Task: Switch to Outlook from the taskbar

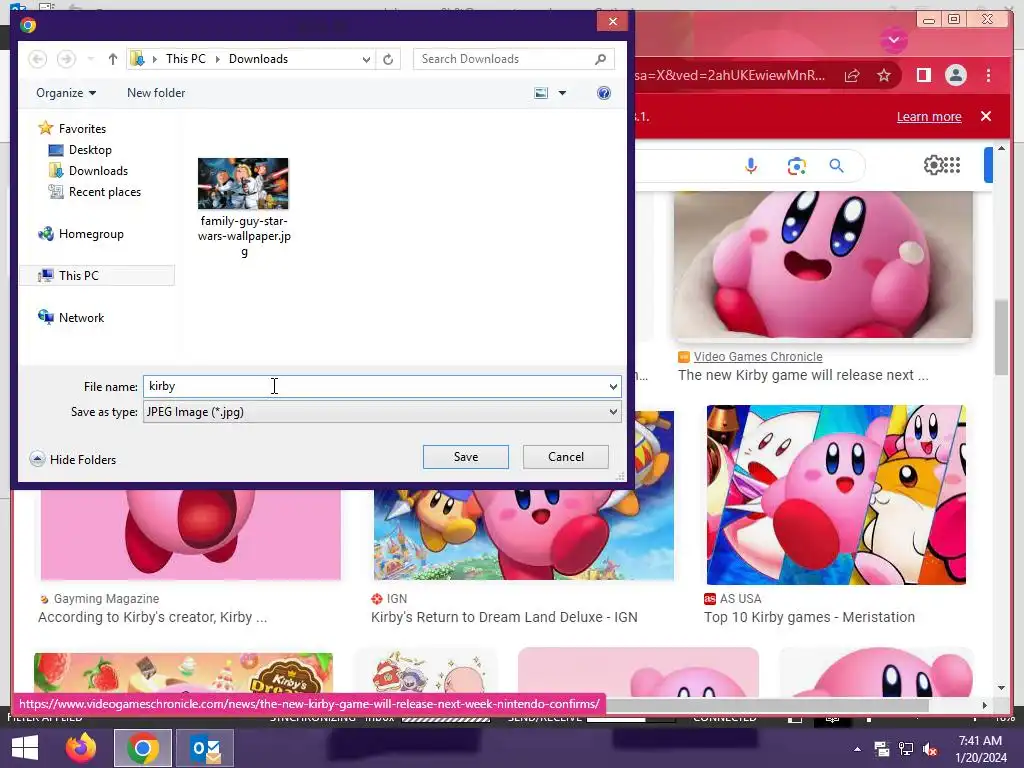Action: [205, 748]
